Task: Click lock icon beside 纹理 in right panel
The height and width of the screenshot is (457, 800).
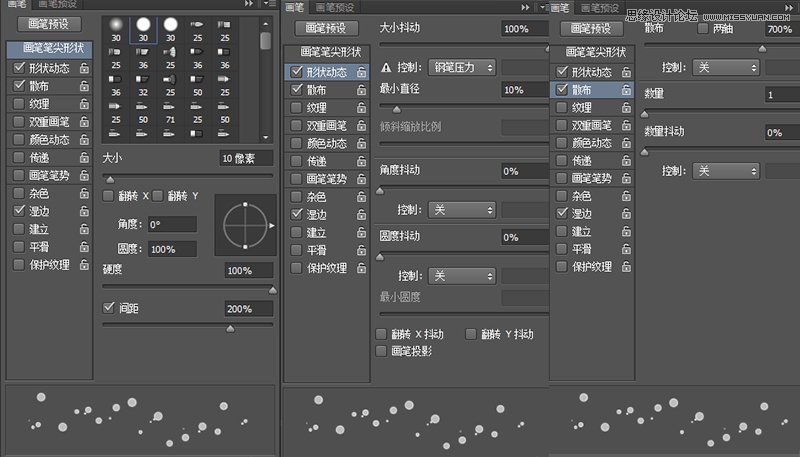Action: (626, 108)
